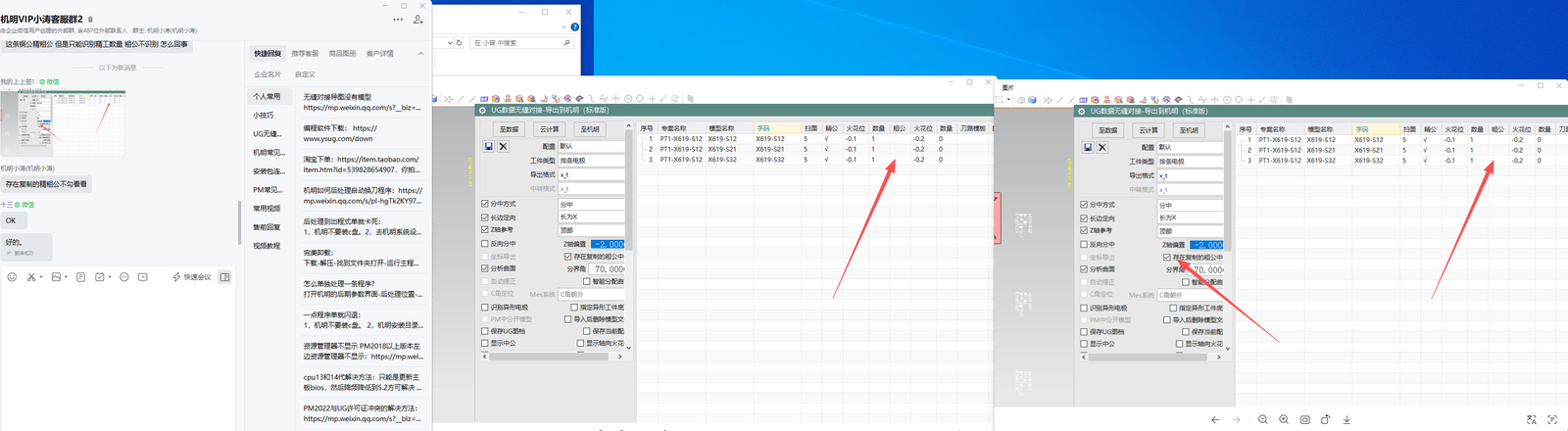Zoom in within the 图片 viewer

tap(1284, 419)
